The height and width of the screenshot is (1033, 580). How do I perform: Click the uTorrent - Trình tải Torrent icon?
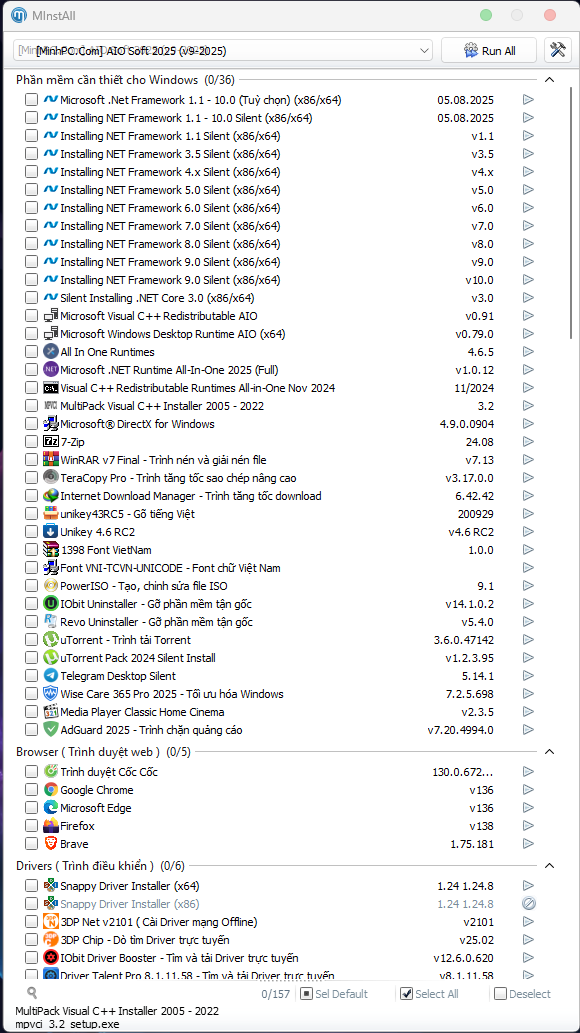point(51,640)
